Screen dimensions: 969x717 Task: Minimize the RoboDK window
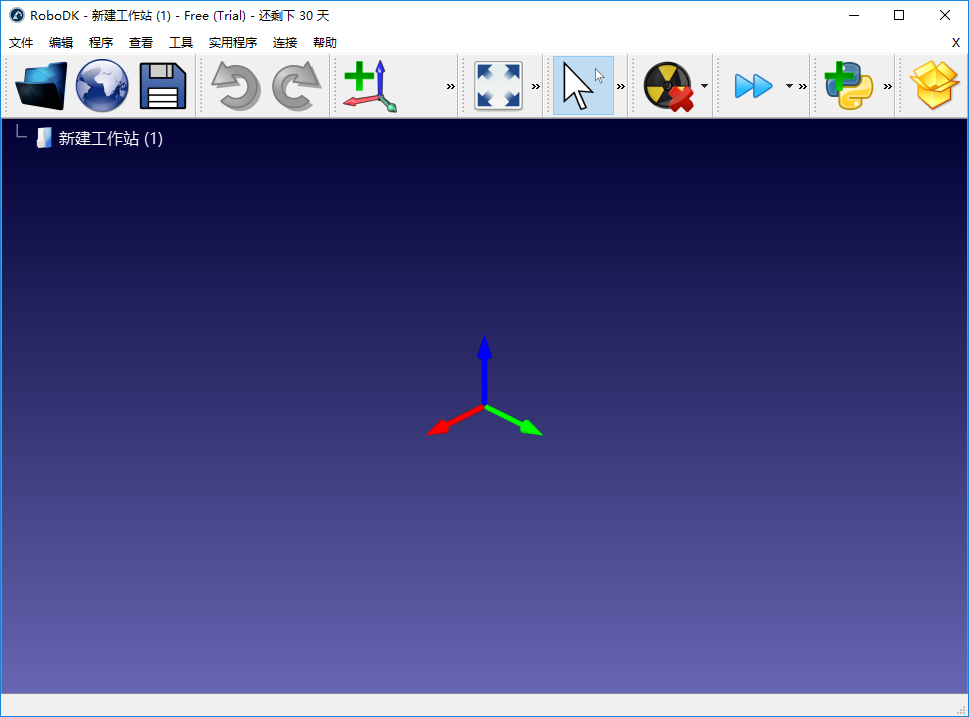click(854, 15)
